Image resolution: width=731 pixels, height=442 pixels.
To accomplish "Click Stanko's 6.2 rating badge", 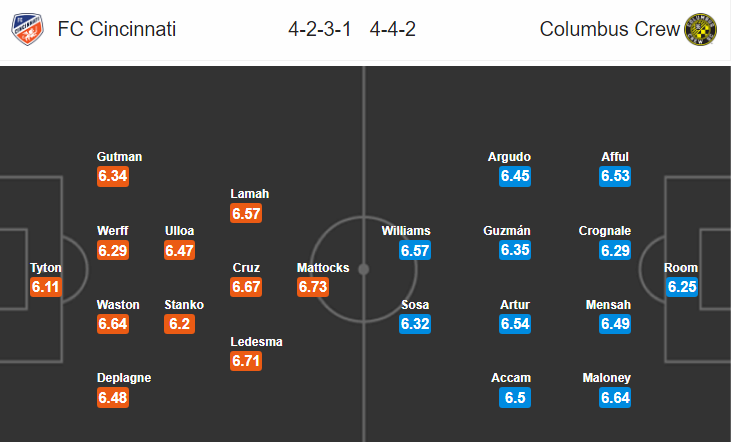I will pyautogui.click(x=179, y=324).
